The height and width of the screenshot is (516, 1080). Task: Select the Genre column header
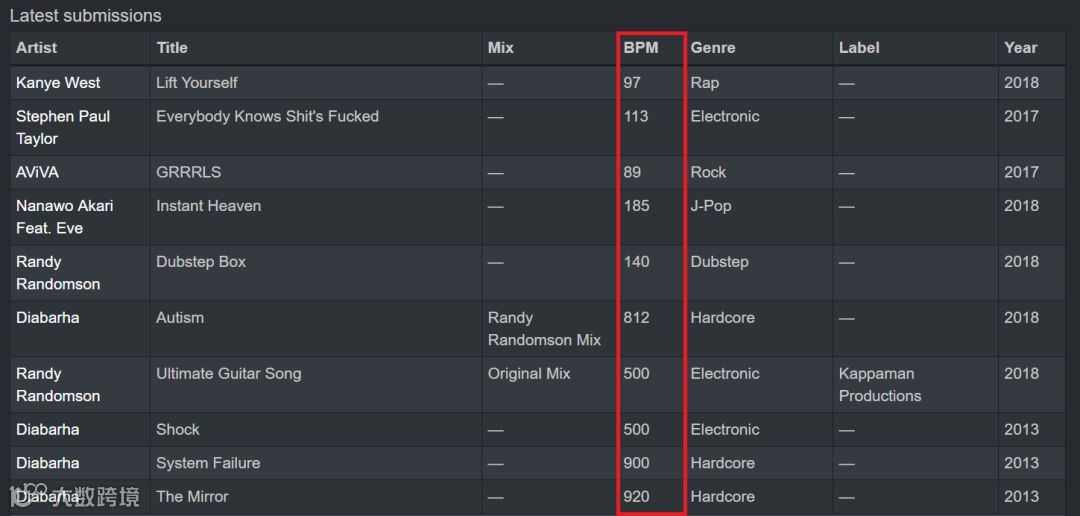click(713, 48)
